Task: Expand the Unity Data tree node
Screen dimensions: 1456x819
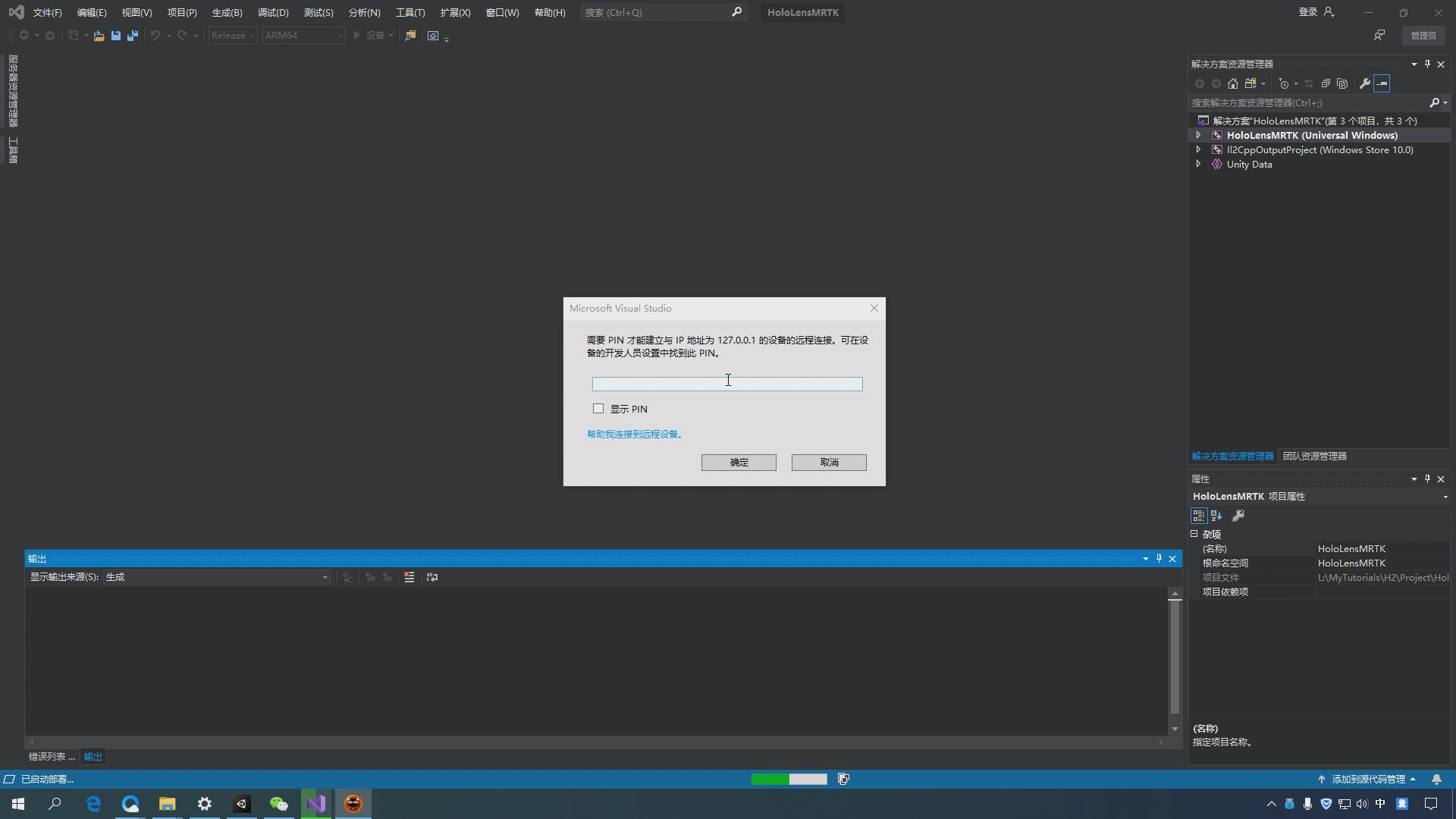Action: coord(1198,164)
